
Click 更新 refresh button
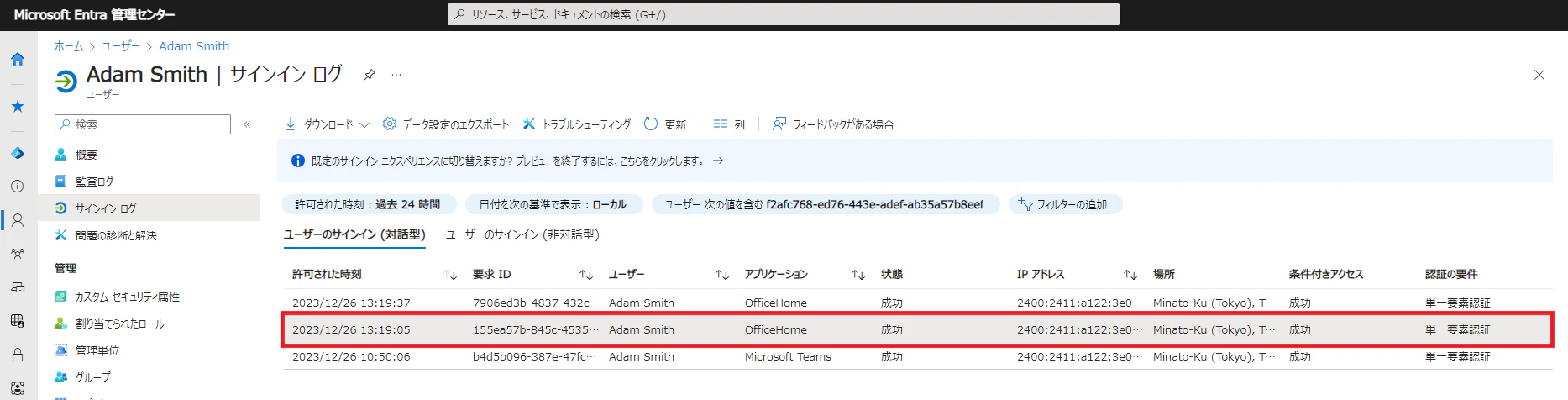tap(665, 124)
